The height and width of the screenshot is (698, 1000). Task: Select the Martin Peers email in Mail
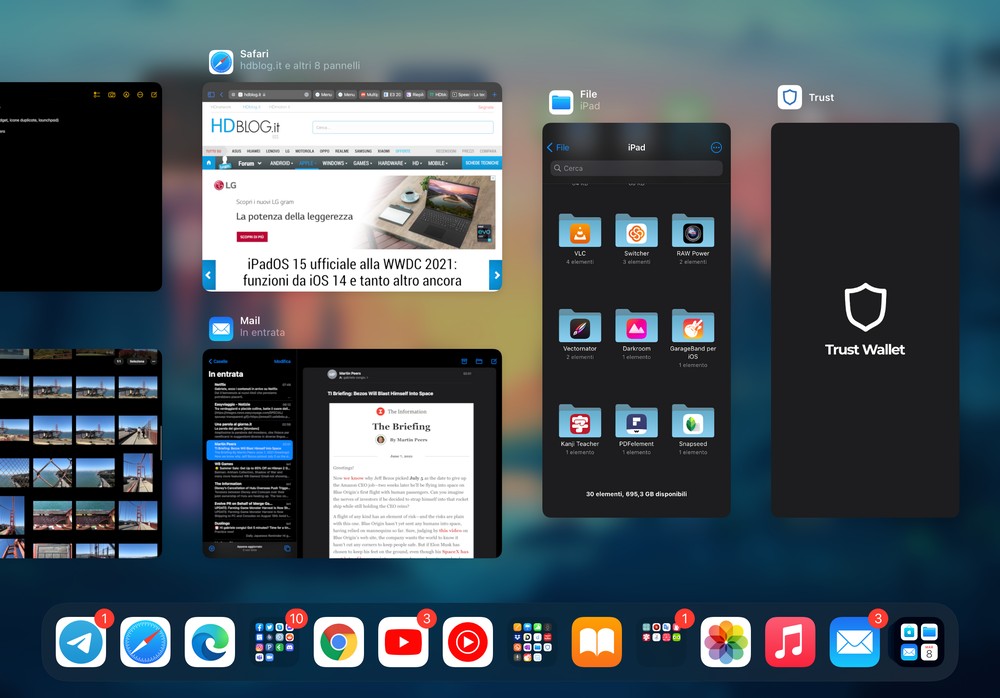[x=249, y=450]
